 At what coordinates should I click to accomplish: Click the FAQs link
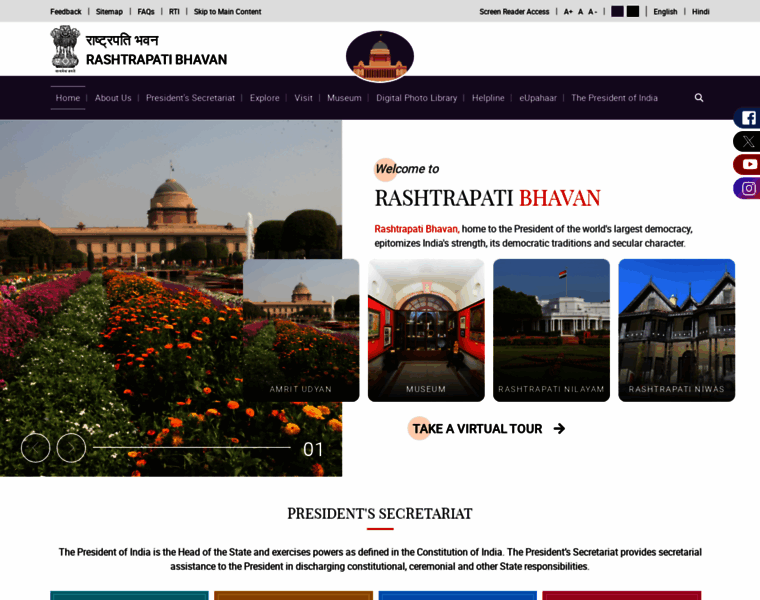coord(146,12)
